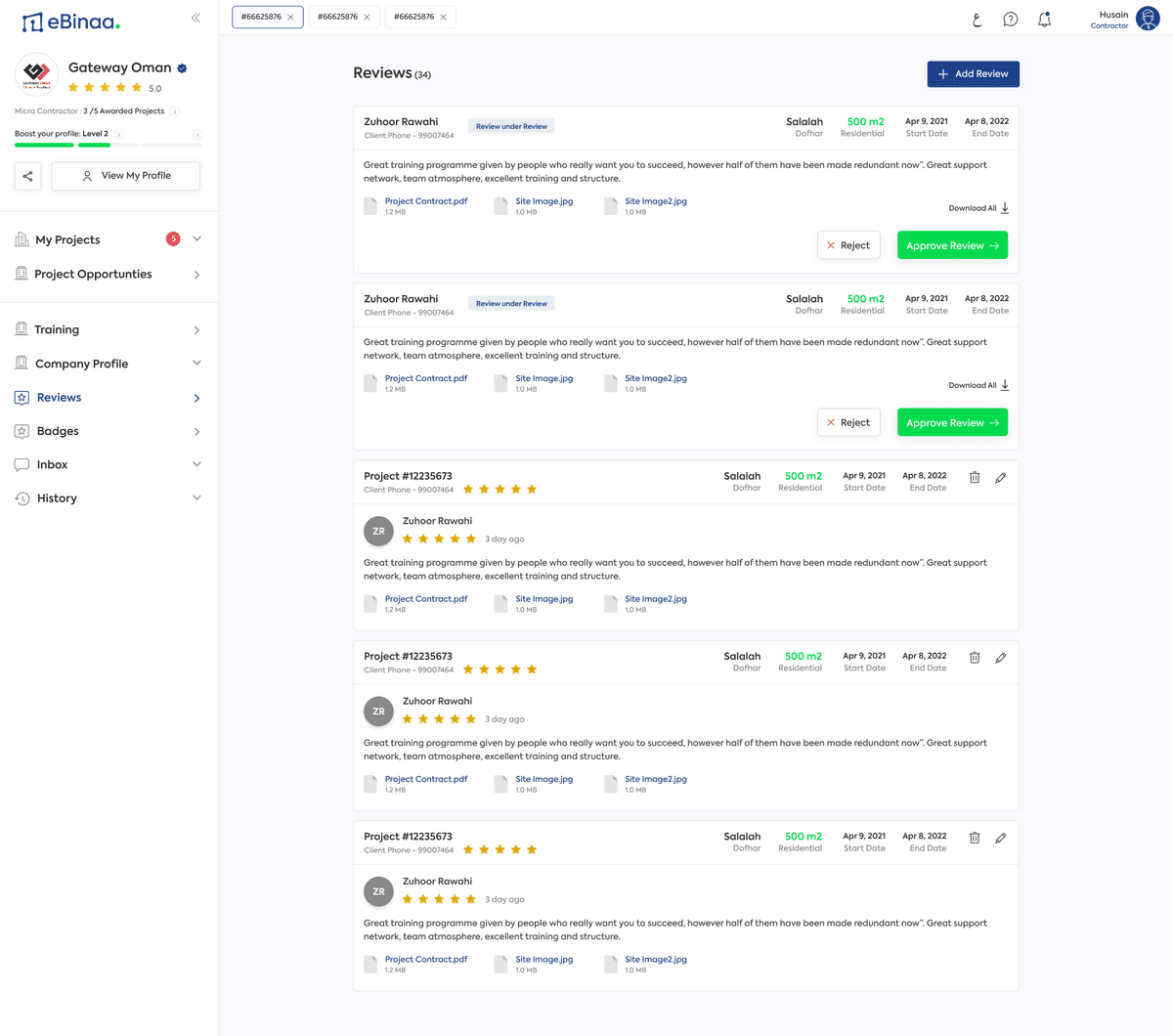Open Site Image.jpg in last Project #12235673 card
This screenshot has height=1036, width=1173.
point(544,959)
